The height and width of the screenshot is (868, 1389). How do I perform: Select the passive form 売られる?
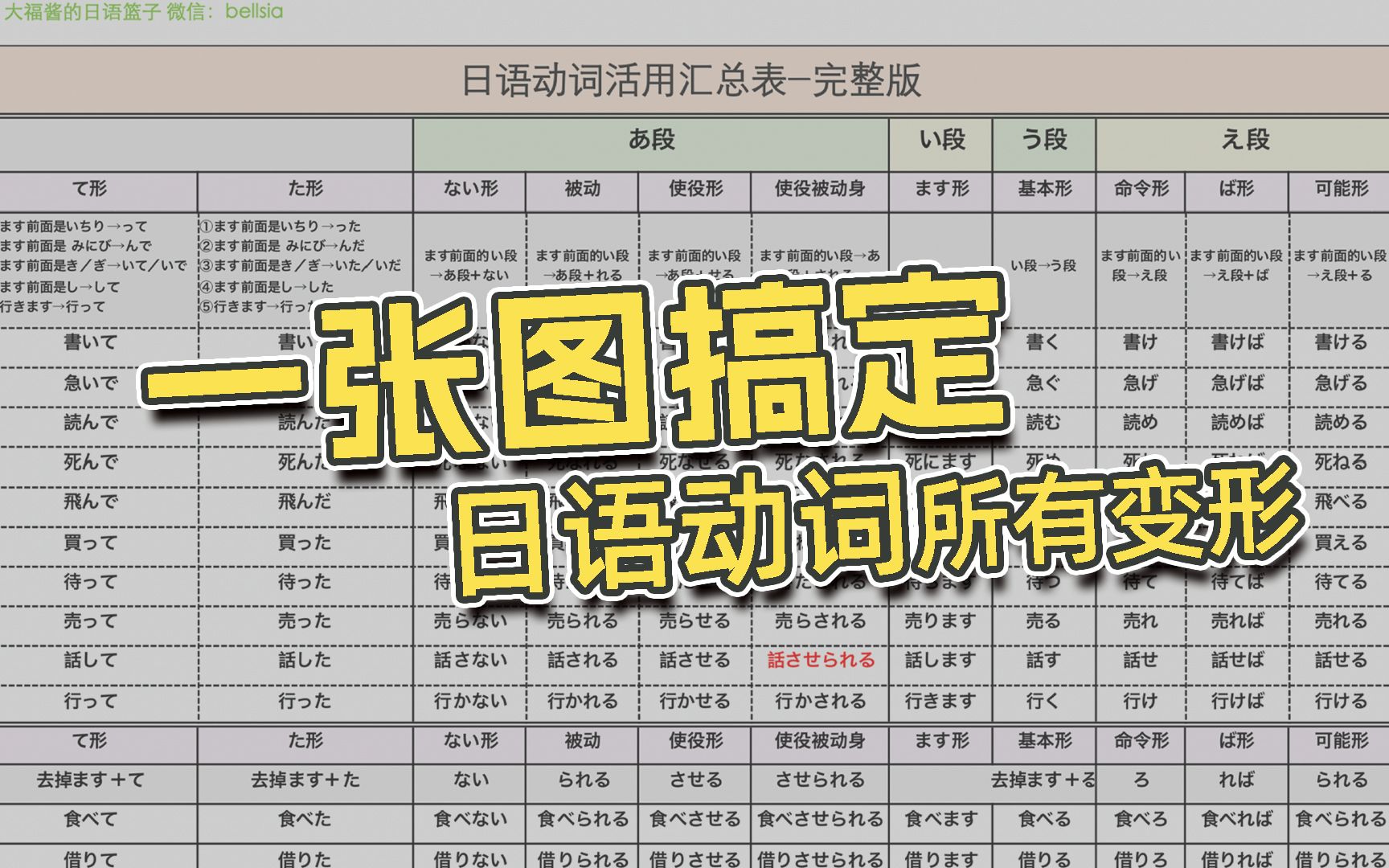(583, 621)
